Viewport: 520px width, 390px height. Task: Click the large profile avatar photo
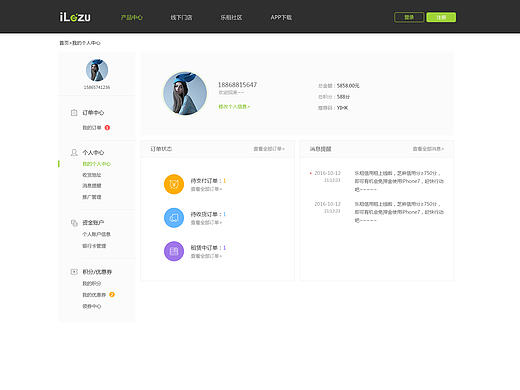click(185, 94)
